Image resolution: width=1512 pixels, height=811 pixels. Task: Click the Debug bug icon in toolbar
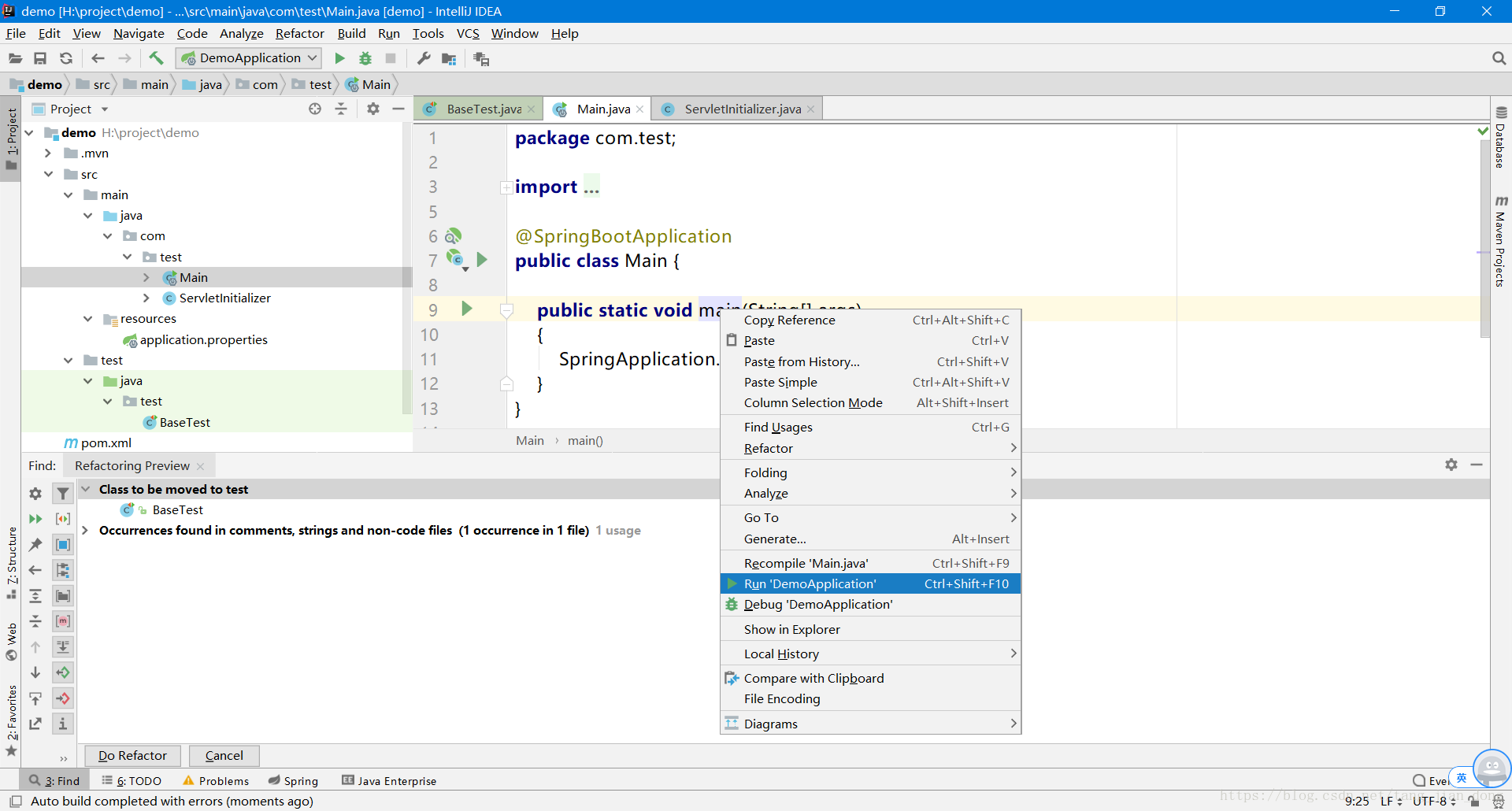pyautogui.click(x=365, y=58)
